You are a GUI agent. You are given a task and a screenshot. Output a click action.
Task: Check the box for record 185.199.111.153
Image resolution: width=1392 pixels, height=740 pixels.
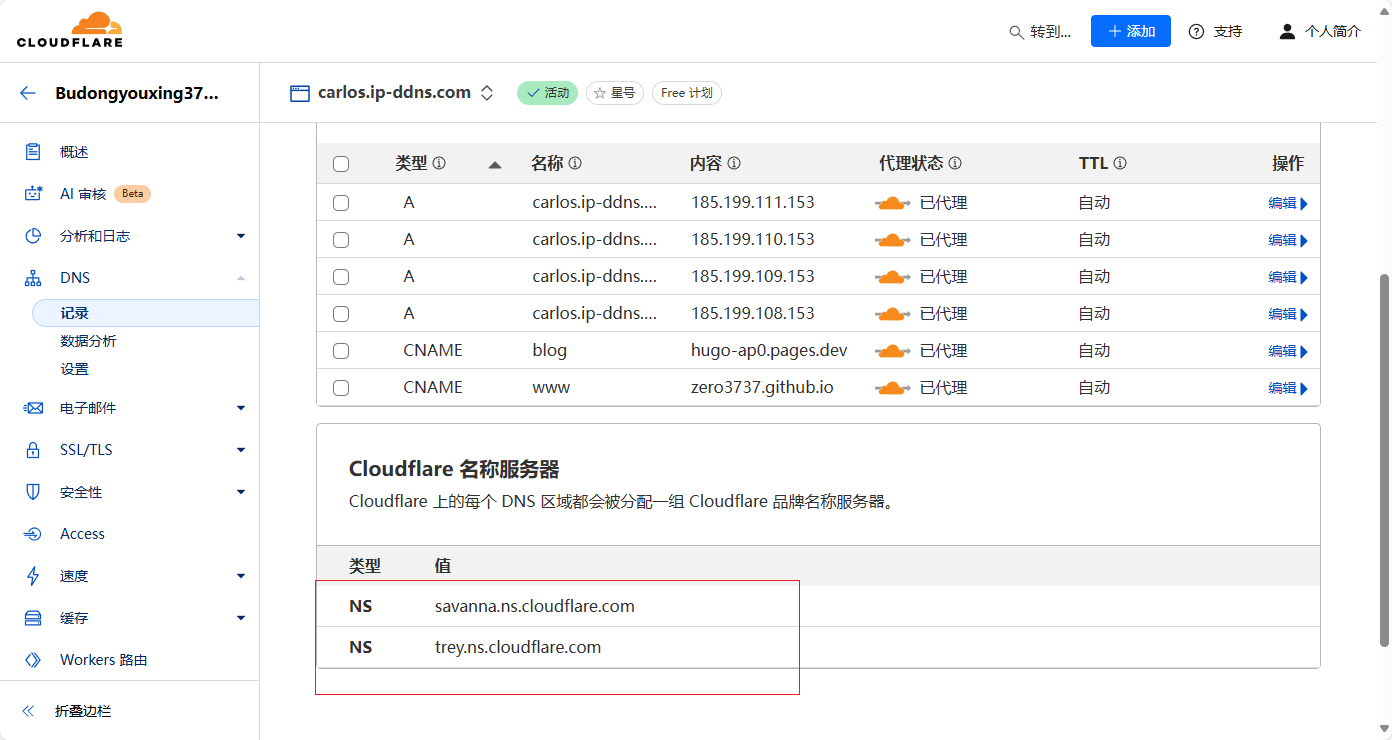click(x=341, y=203)
